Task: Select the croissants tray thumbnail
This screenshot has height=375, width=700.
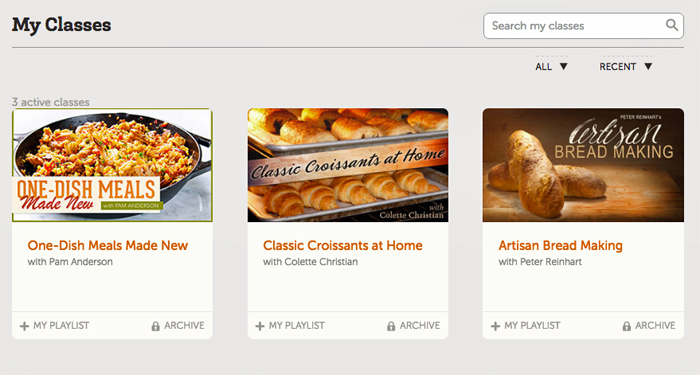Action: pos(348,165)
